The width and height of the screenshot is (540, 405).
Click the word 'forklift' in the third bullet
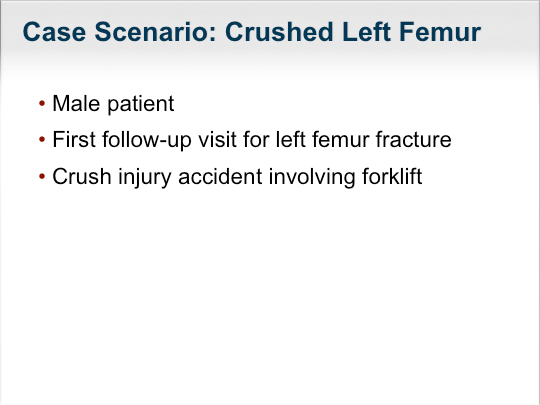(392, 176)
